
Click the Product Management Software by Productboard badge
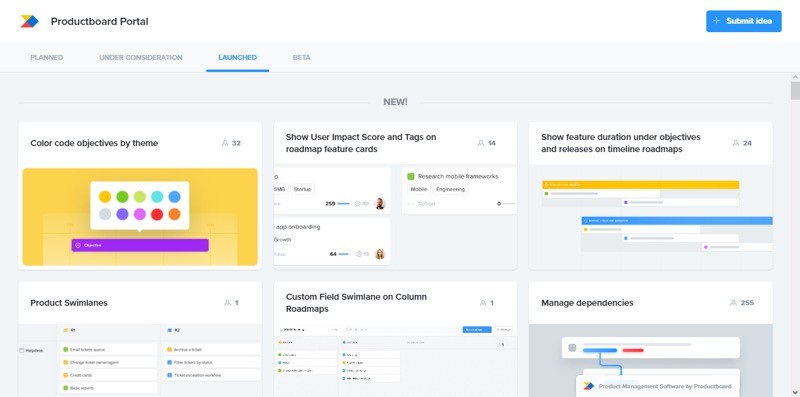(x=658, y=386)
